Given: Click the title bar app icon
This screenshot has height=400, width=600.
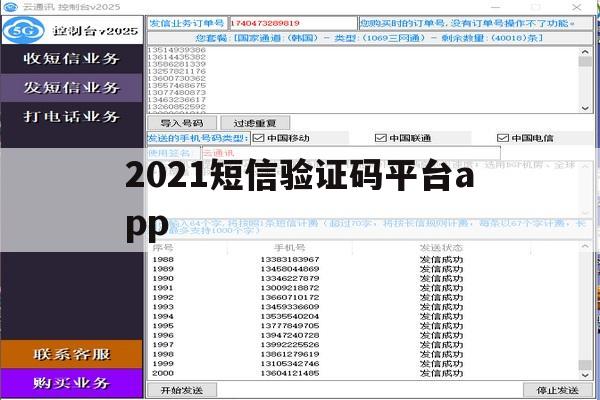Looking at the screenshot, I should [10, 7].
